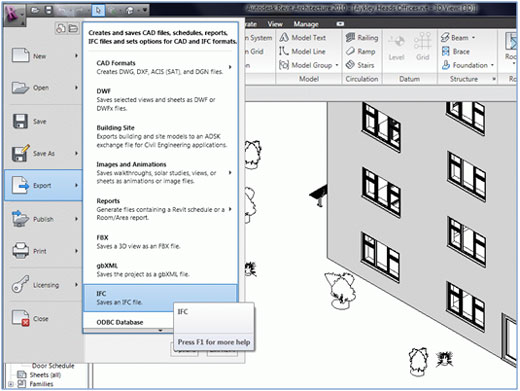This screenshot has width=520, height=391.
Task: Select the Model Text tool
Action: [x=302, y=38]
